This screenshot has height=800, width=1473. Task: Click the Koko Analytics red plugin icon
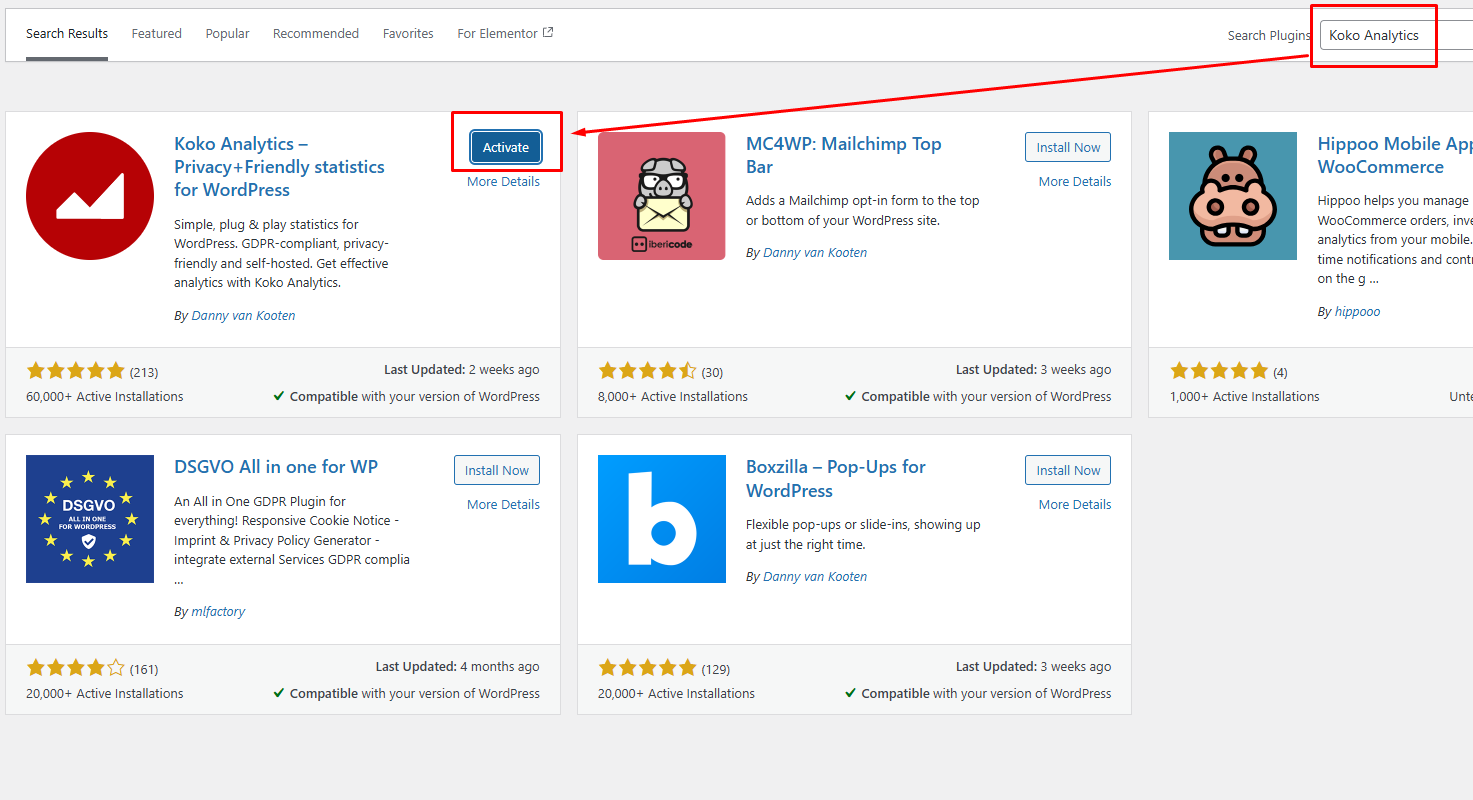point(90,196)
